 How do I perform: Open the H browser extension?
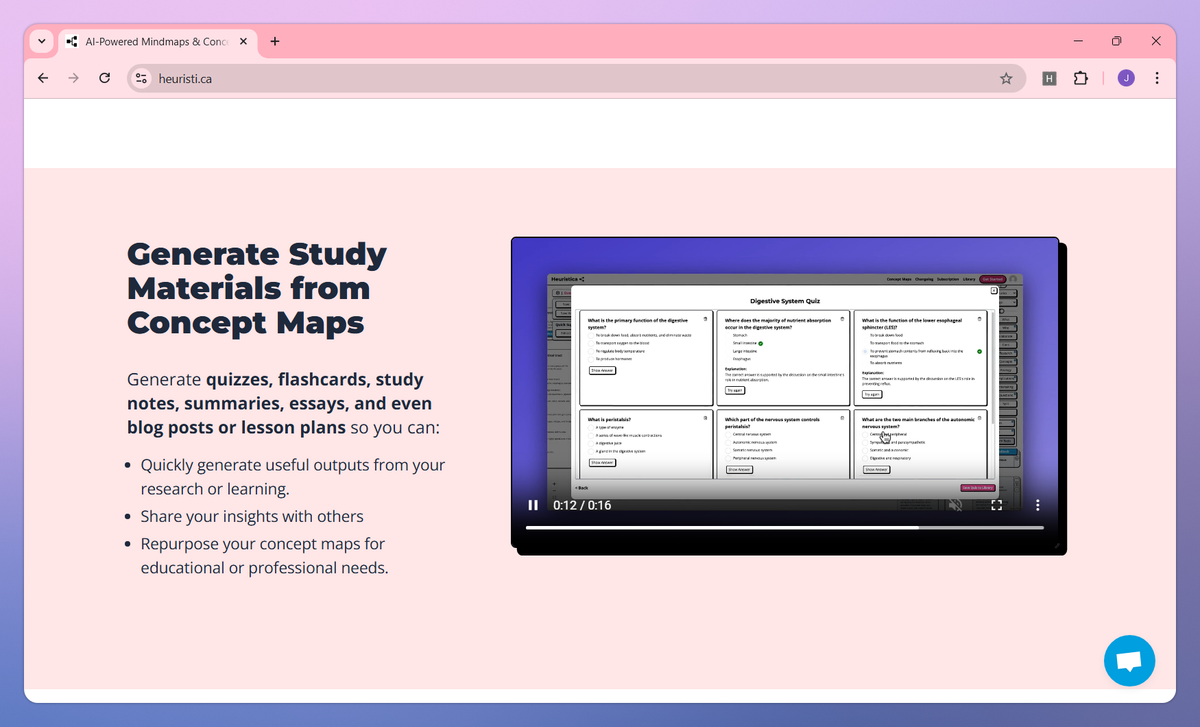pos(1049,78)
